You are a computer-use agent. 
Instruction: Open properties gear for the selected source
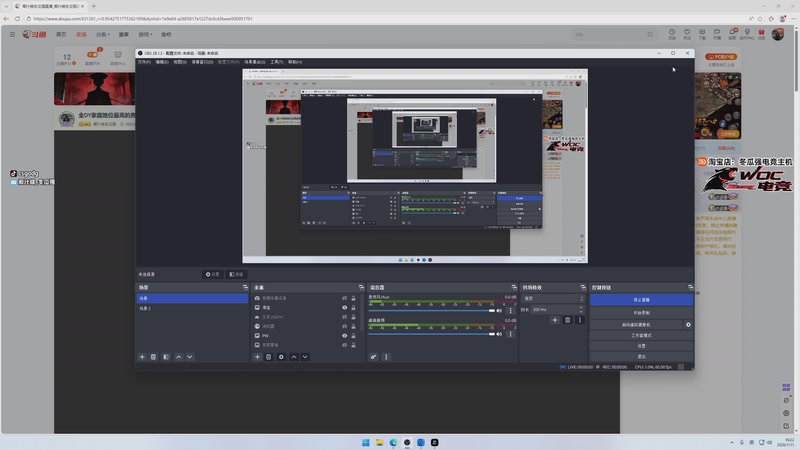pyautogui.click(x=281, y=357)
